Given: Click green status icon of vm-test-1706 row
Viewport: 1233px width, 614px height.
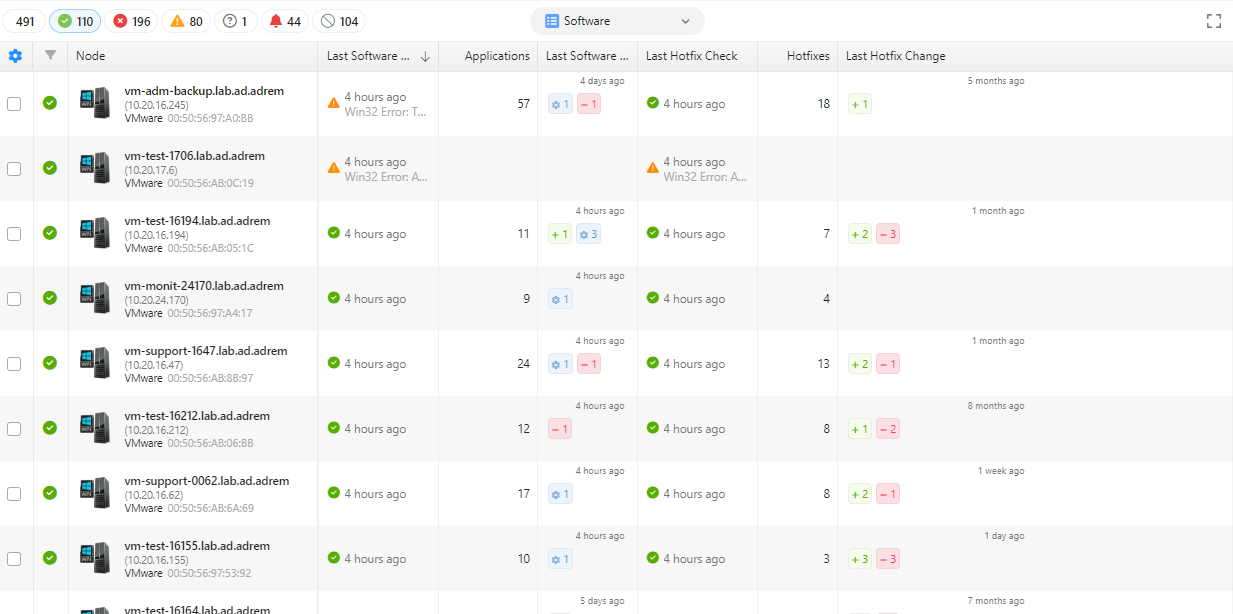Looking at the screenshot, I should pyautogui.click(x=50, y=168).
